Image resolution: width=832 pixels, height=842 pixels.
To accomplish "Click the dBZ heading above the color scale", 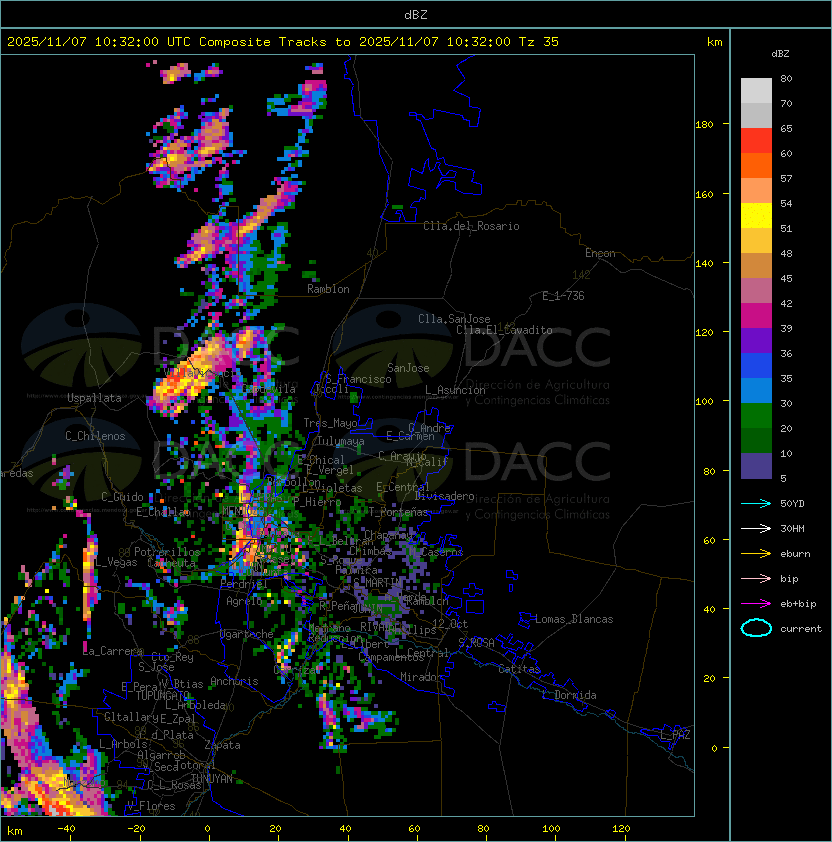I will point(780,54).
